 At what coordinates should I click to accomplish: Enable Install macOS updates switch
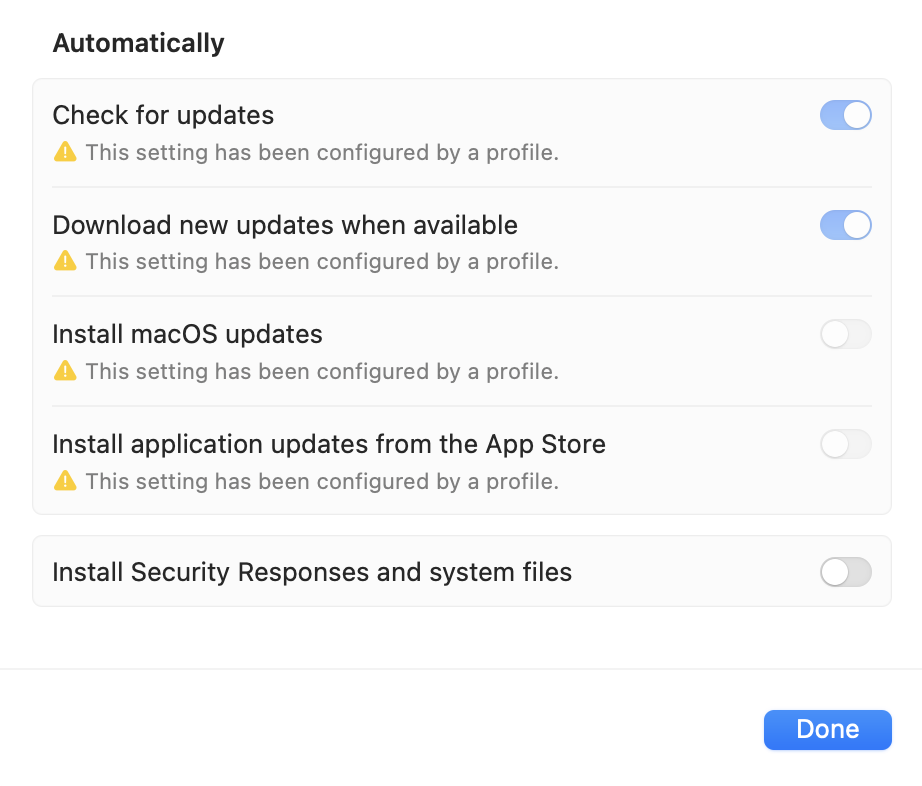(846, 334)
